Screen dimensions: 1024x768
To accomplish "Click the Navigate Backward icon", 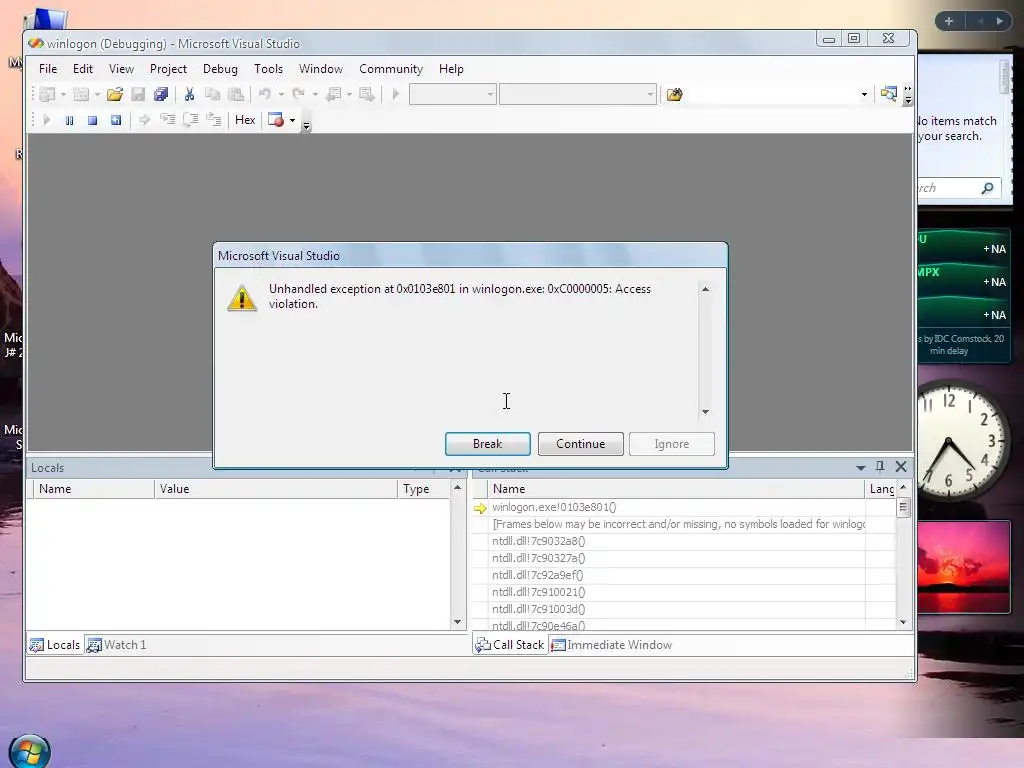I will pos(334,95).
